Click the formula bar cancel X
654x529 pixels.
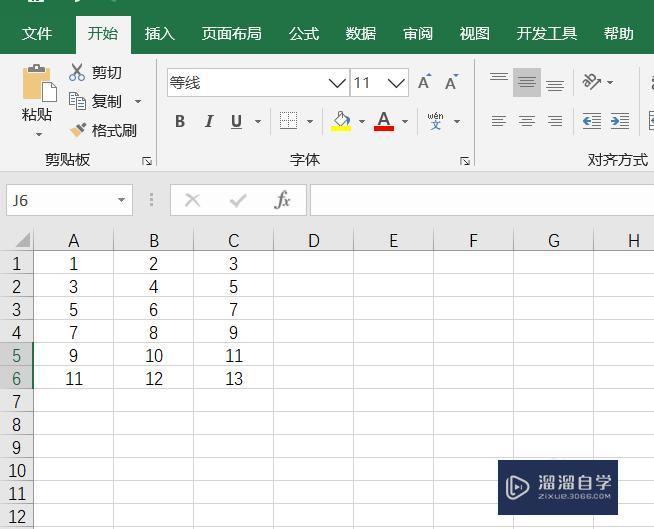192,200
